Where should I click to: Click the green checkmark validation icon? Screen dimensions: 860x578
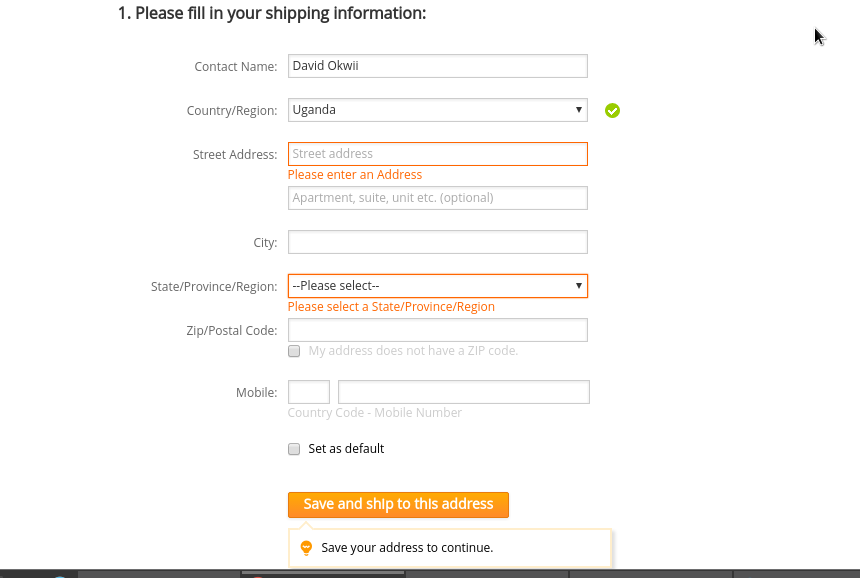(613, 110)
